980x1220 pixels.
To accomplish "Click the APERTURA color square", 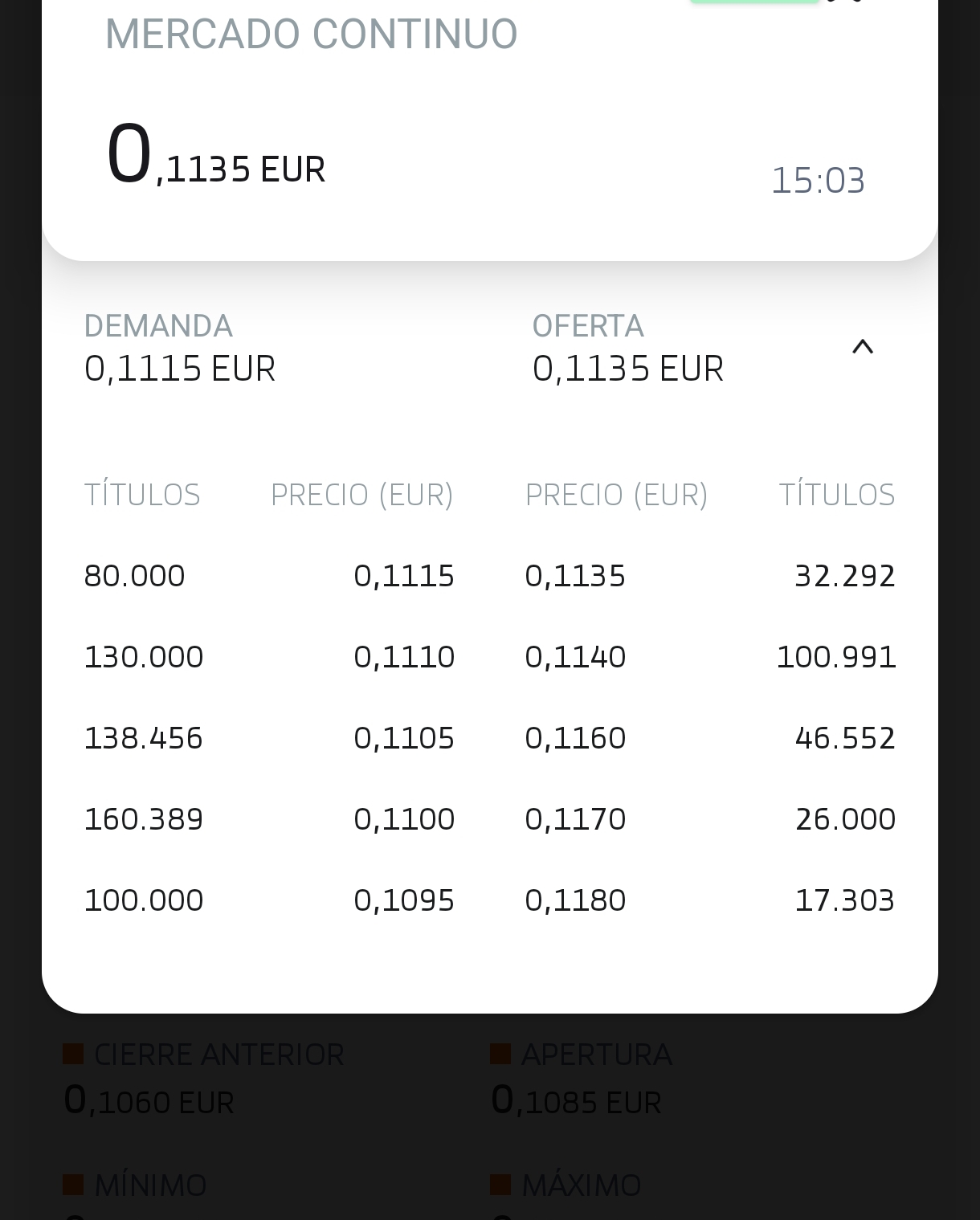I will (500, 1054).
